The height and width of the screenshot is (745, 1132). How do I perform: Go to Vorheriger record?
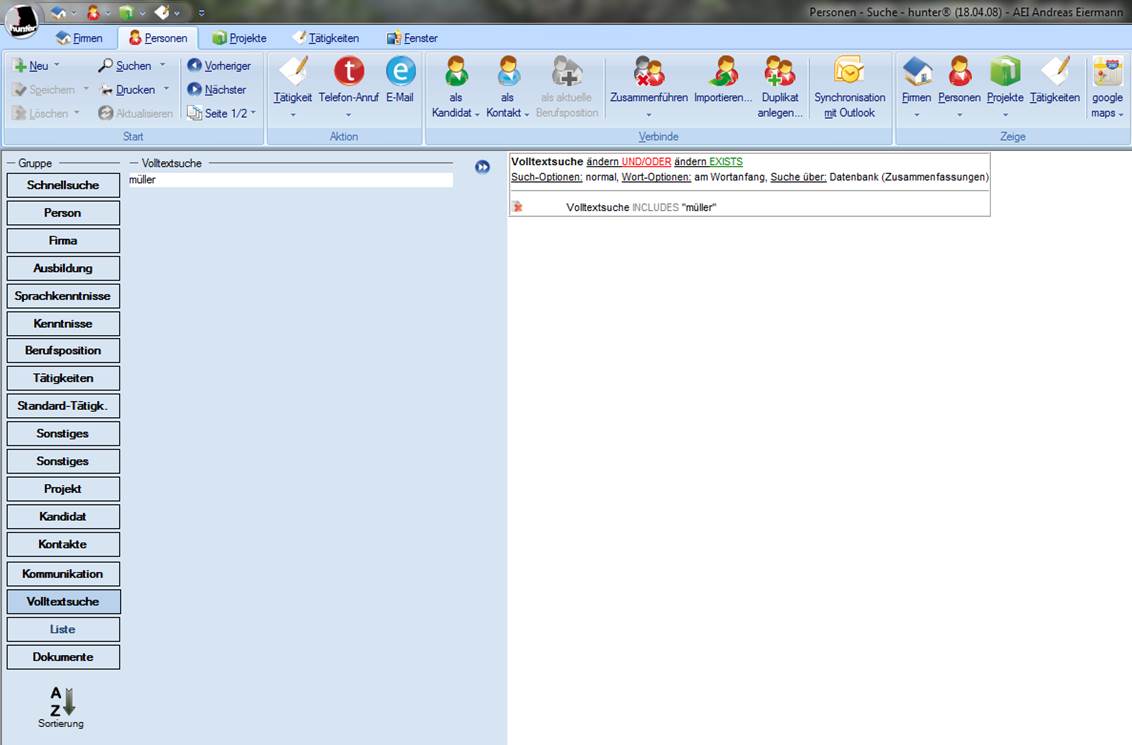pyautogui.click(x=219, y=66)
